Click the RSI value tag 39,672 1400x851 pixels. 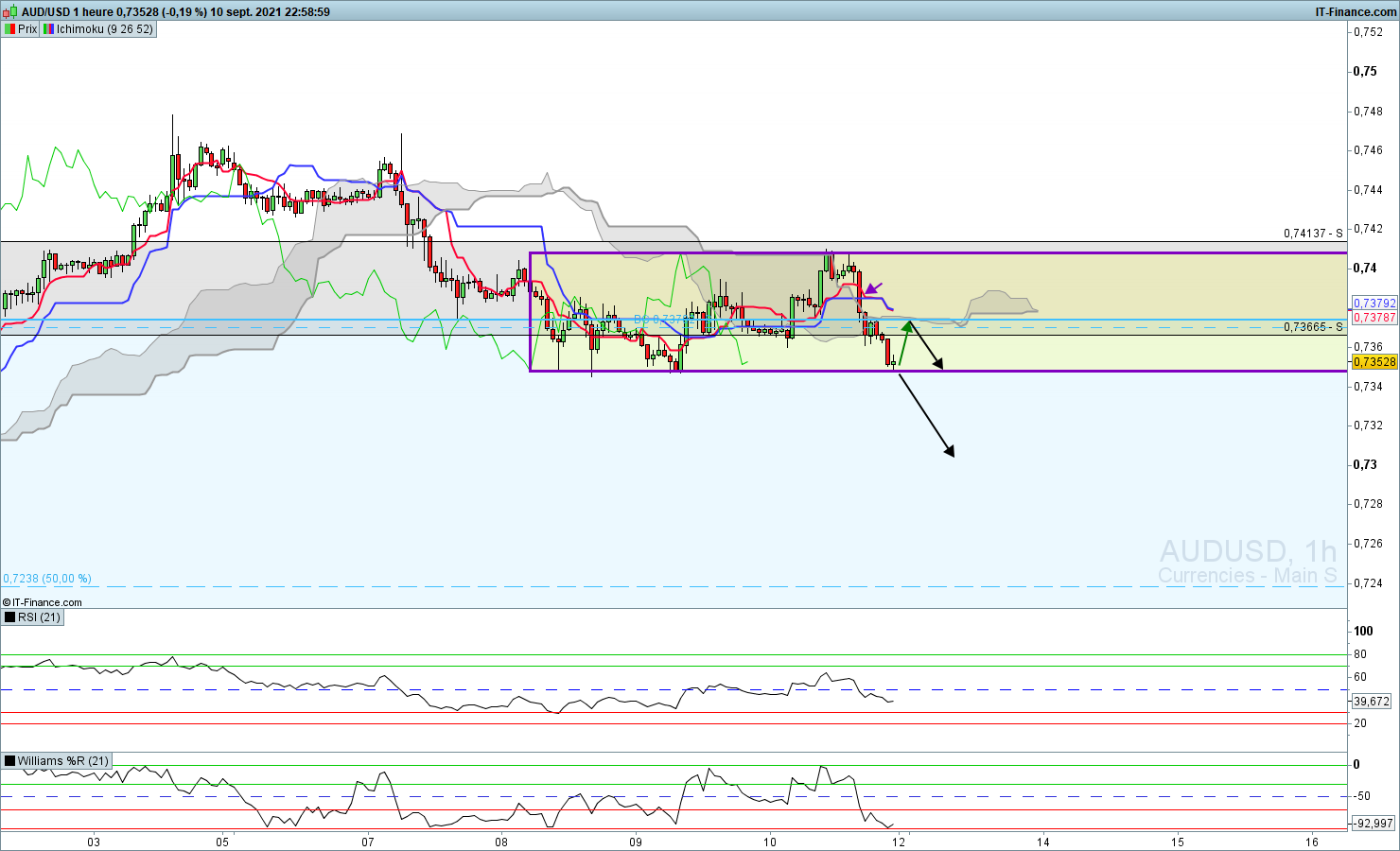(1372, 702)
